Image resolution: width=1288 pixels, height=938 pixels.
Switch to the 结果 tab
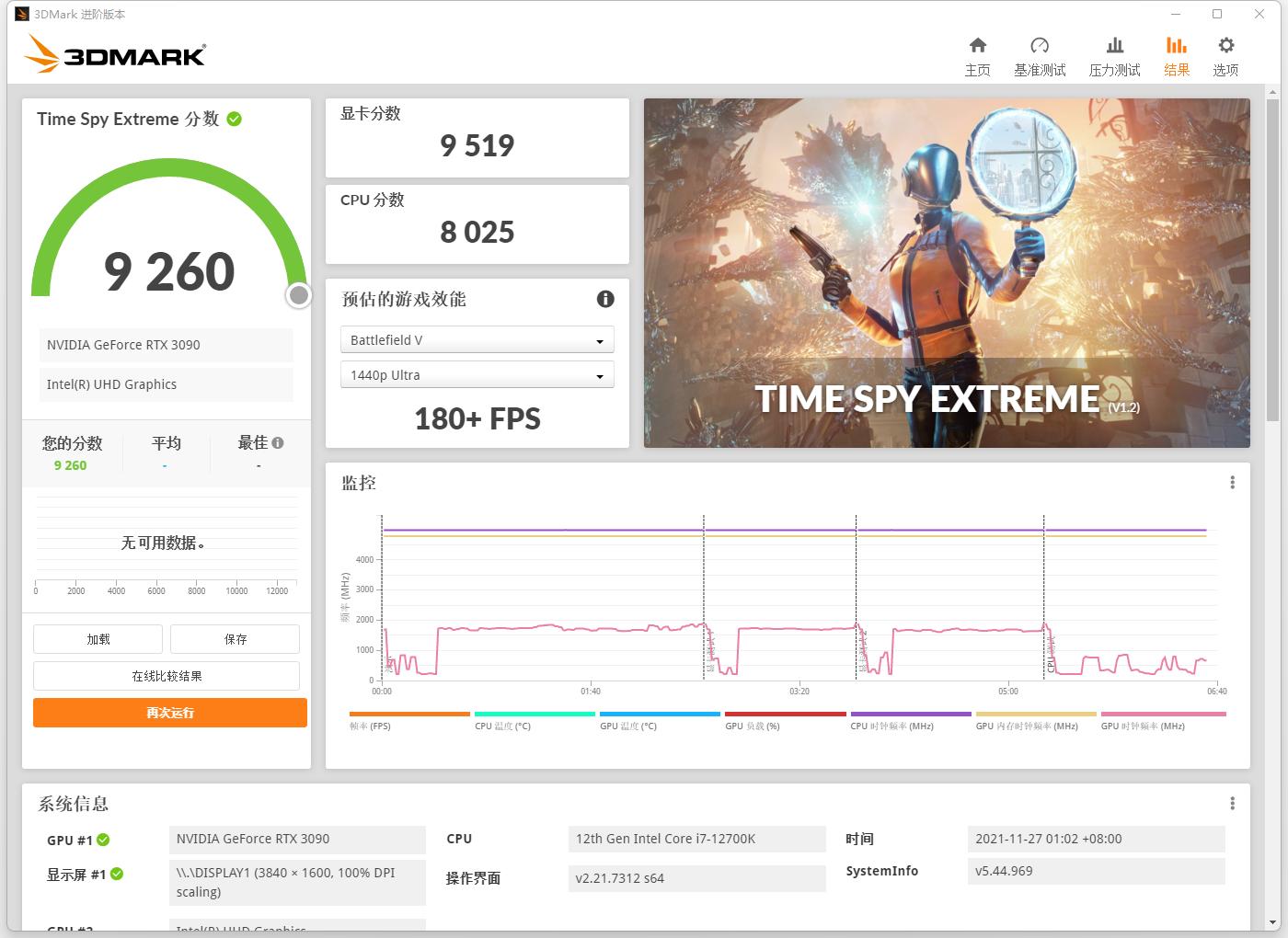pos(1177,53)
